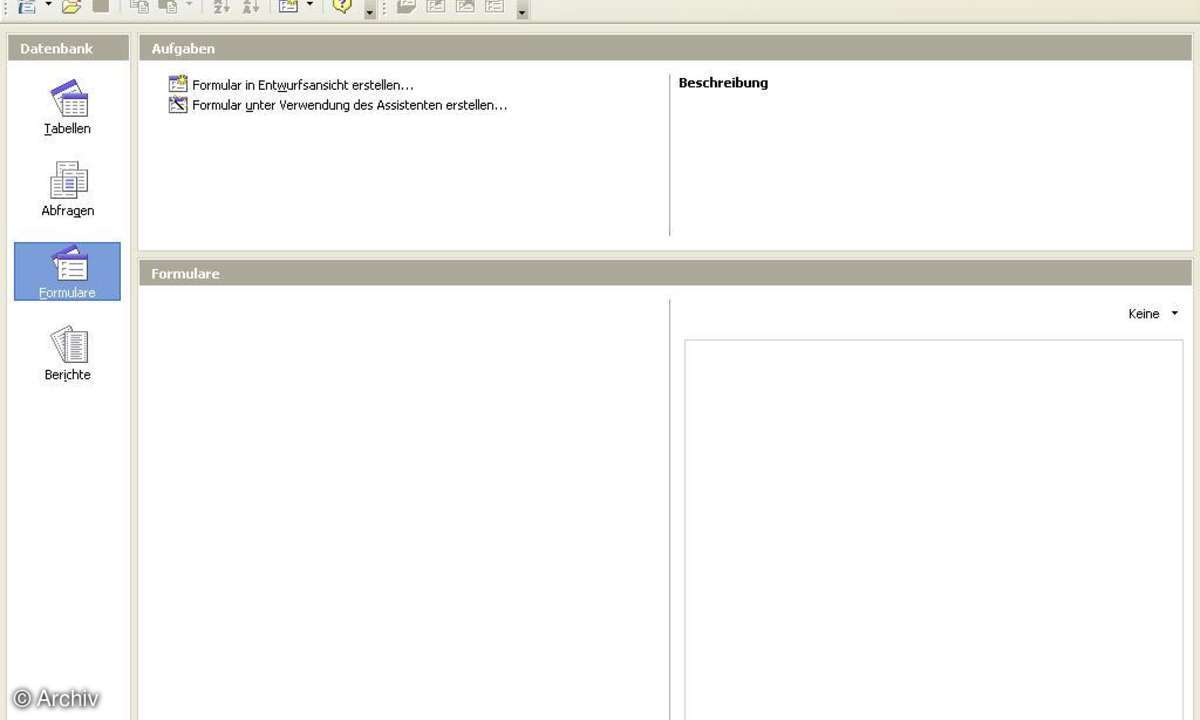Open the new document dropdown arrow
The width and height of the screenshot is (1200, 720).
coord(48,6)
